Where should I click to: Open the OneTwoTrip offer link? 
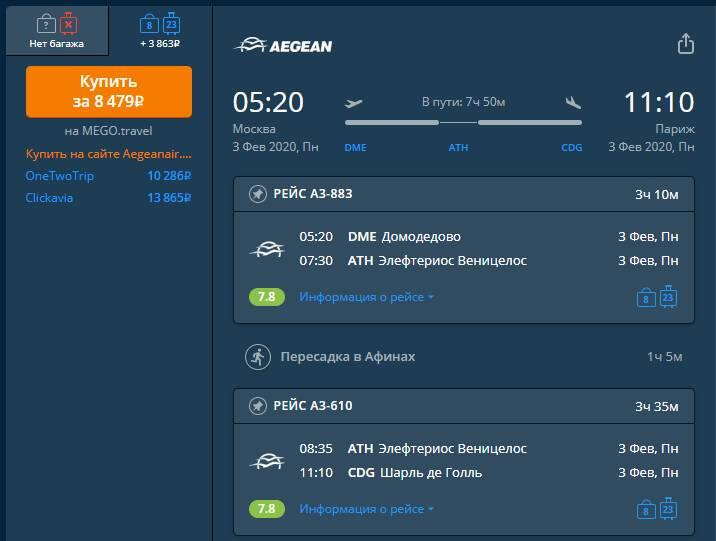[60, 176]
